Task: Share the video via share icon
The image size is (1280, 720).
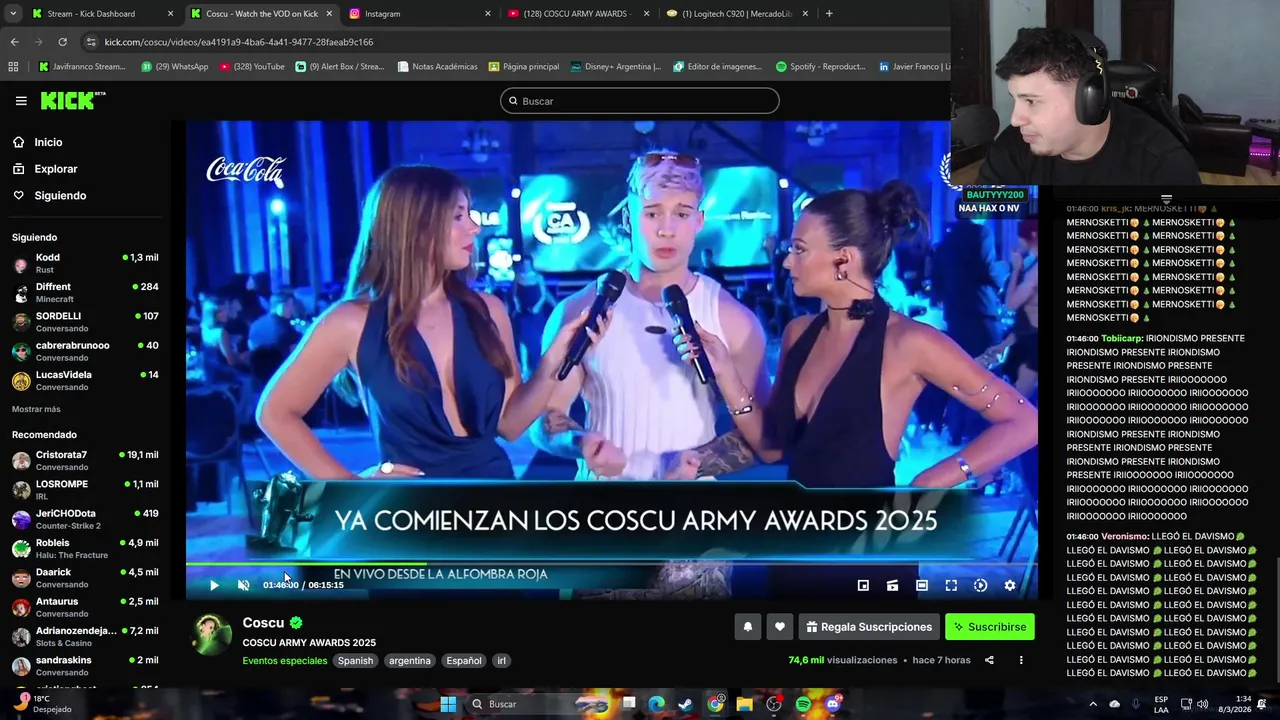Action: [x=989, y=660]
